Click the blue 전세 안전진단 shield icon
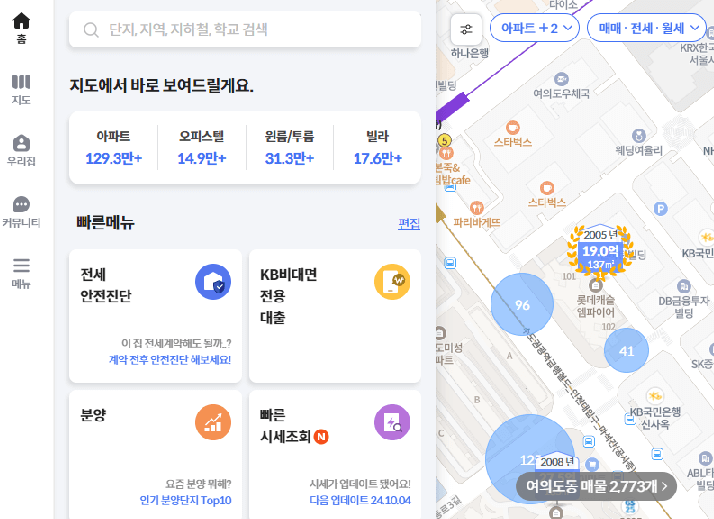The width and height of the screenshot is (714, 519). coord(213,282)
